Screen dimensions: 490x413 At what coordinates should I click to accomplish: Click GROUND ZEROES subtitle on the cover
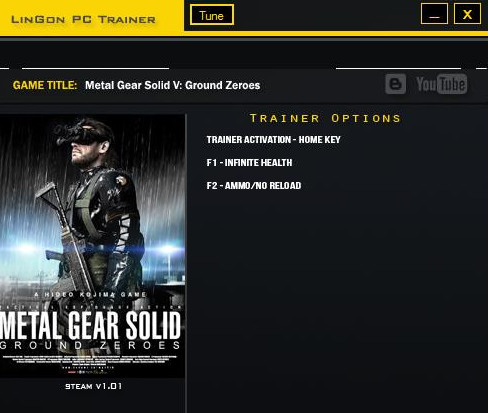click(90, 345)
